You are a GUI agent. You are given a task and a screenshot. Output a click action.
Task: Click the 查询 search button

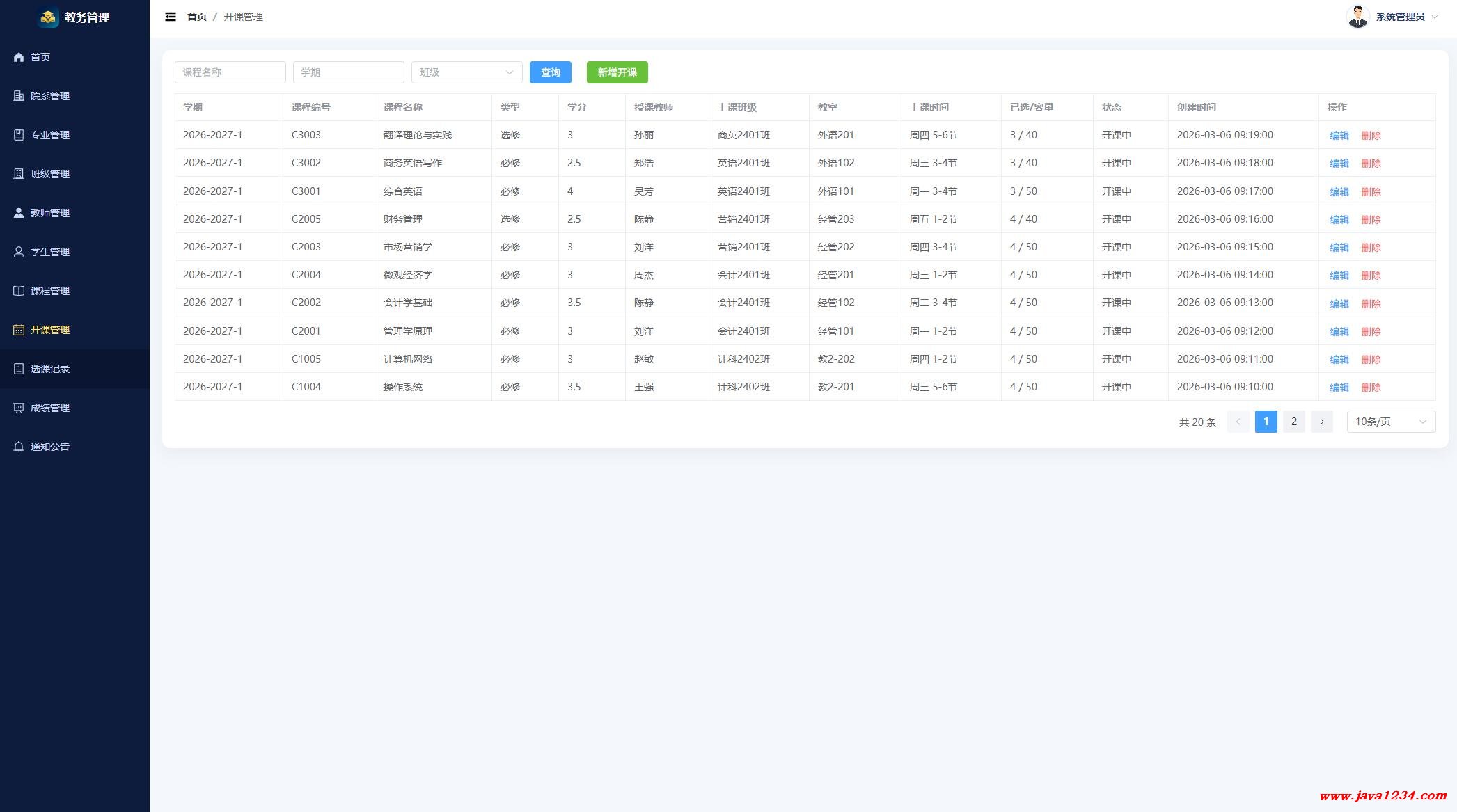(x=551, y=72)
